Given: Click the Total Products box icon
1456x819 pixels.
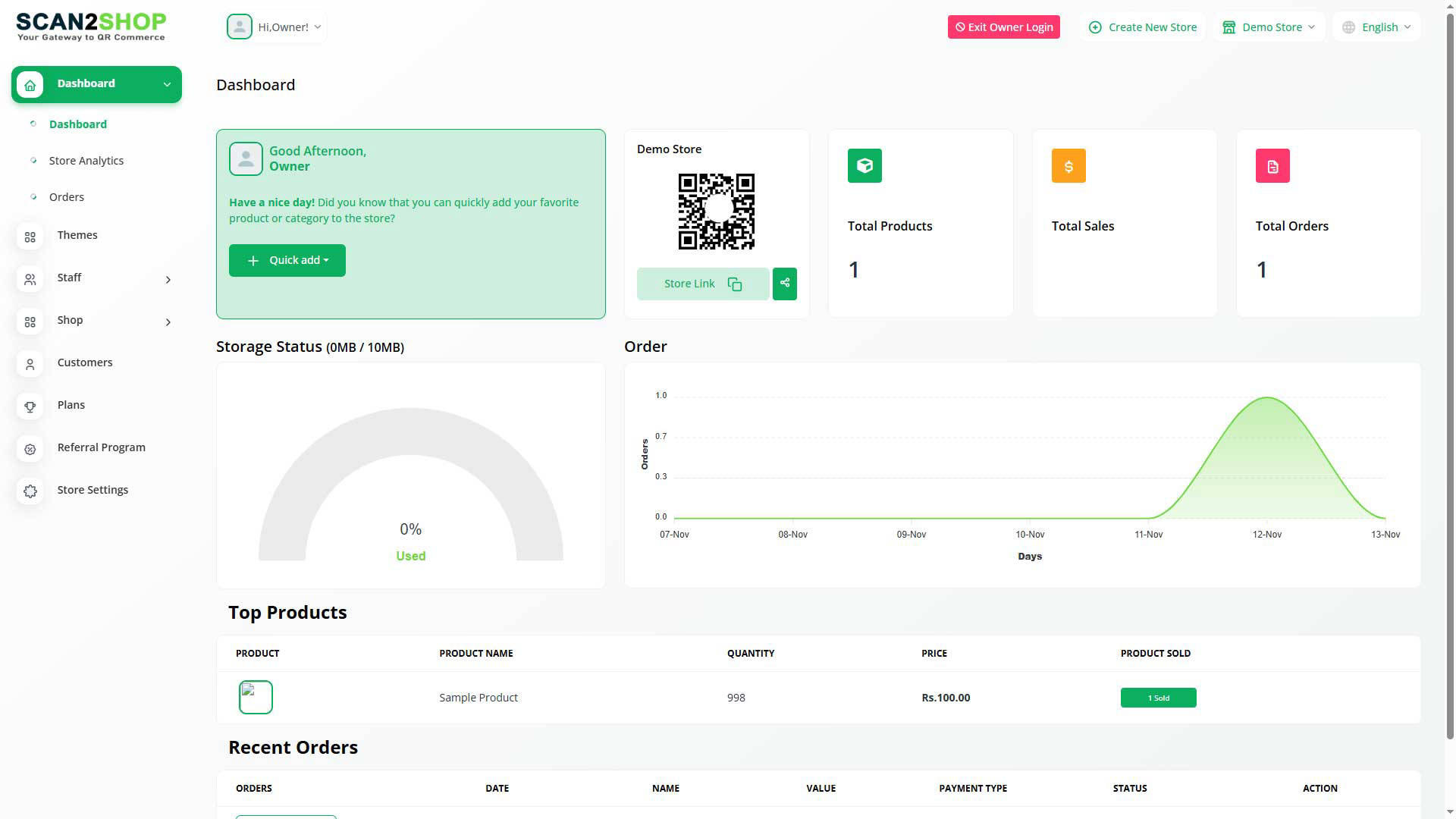Looking at the screenshot, I should pos(864,165).
